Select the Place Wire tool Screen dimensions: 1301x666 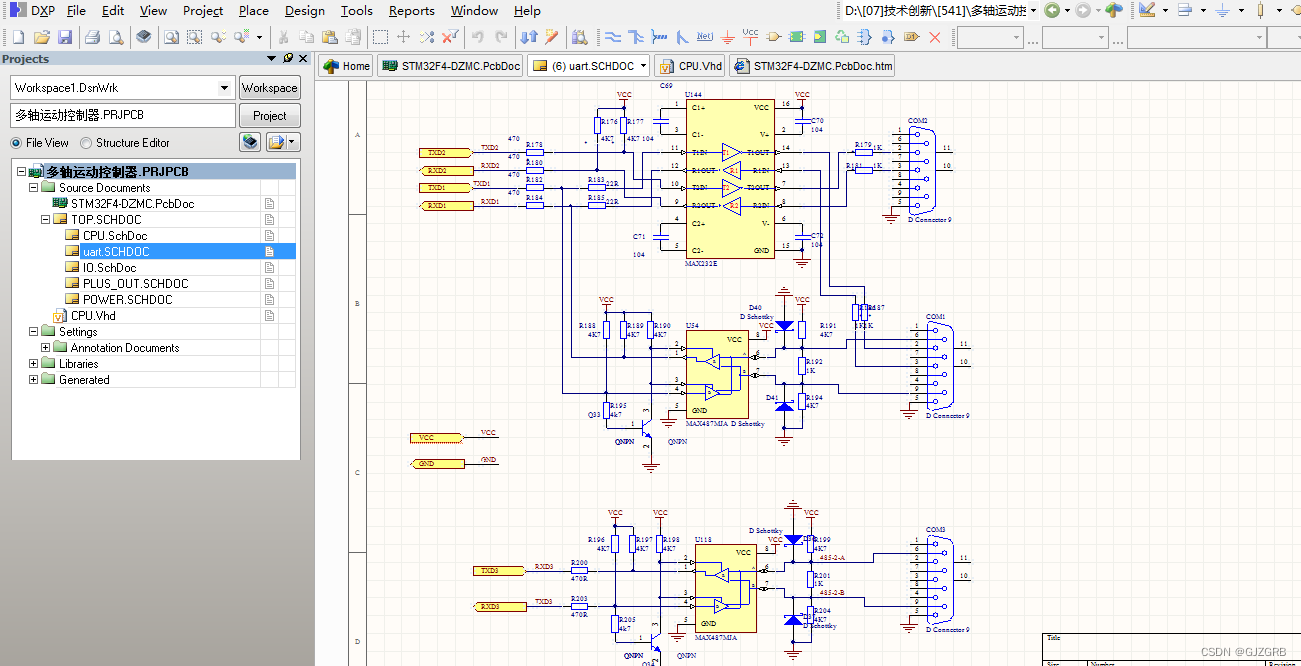[x=613, y=37]
